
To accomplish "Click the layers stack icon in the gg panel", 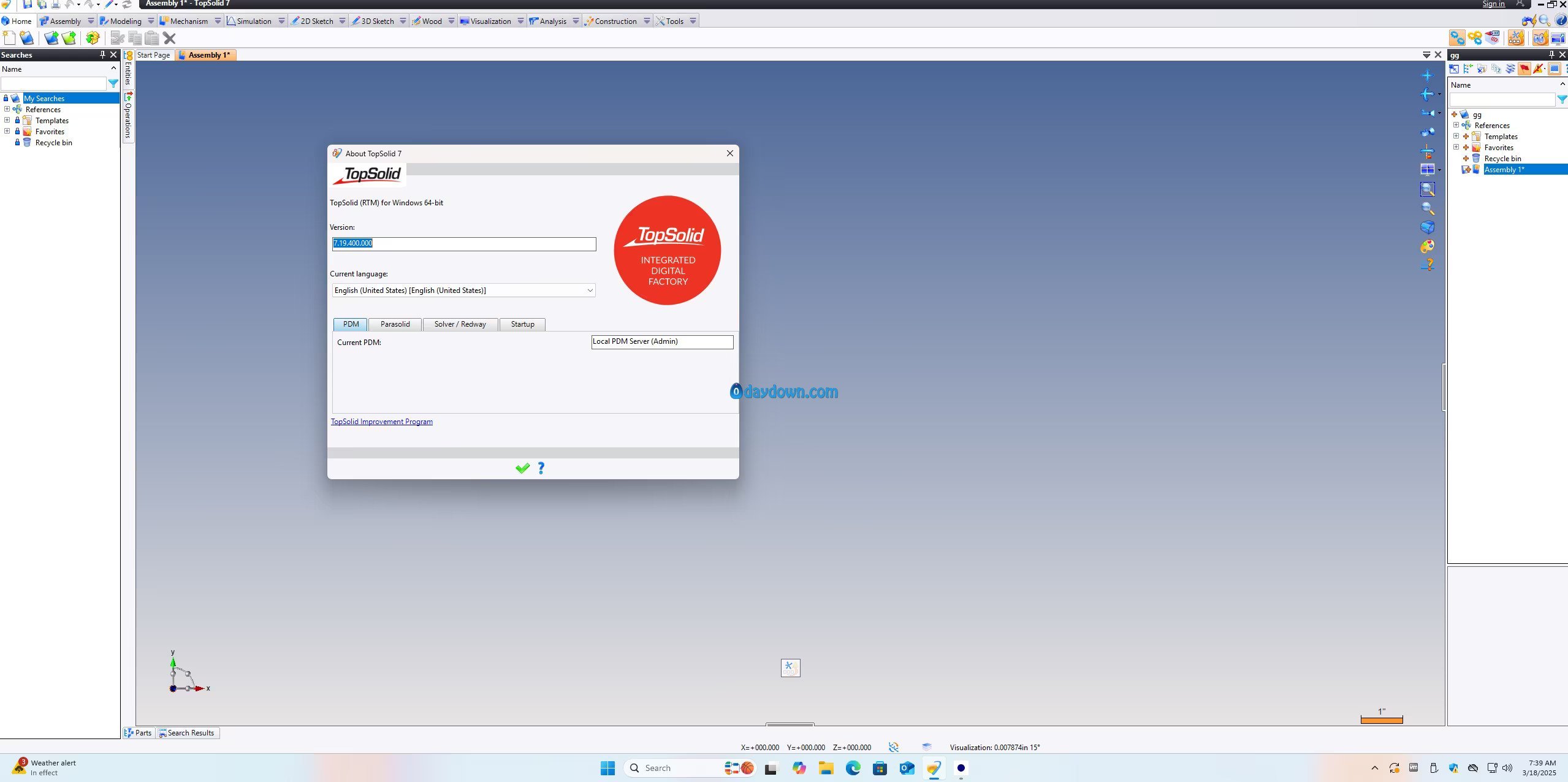I will [1510, 69].
